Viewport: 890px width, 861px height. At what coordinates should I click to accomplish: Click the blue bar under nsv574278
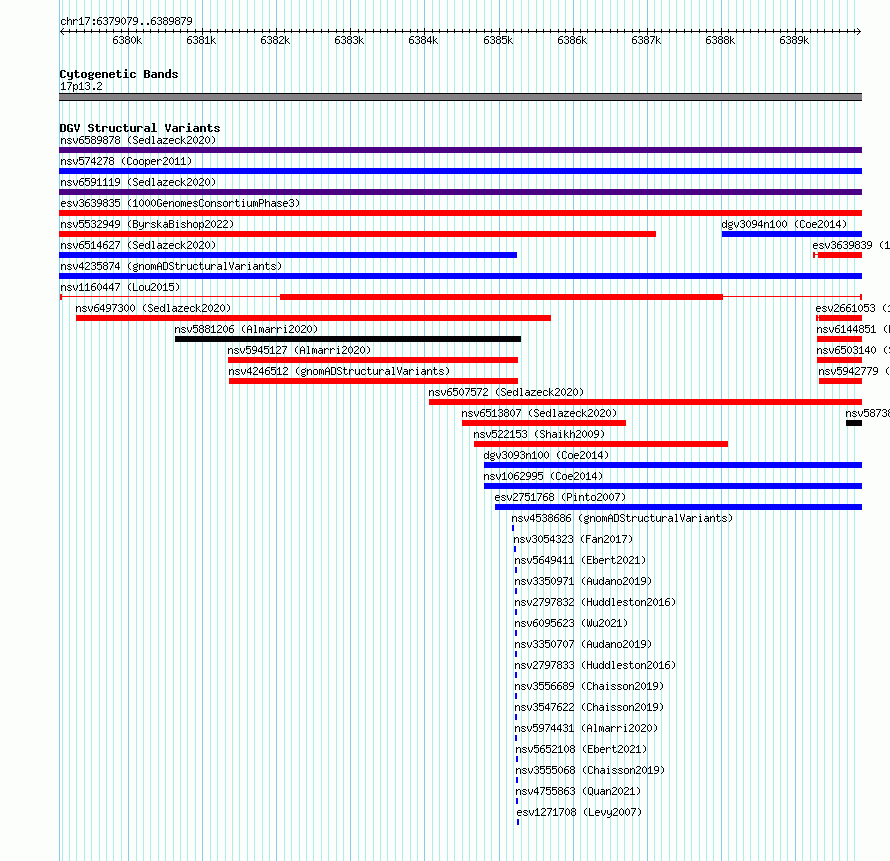460,171
